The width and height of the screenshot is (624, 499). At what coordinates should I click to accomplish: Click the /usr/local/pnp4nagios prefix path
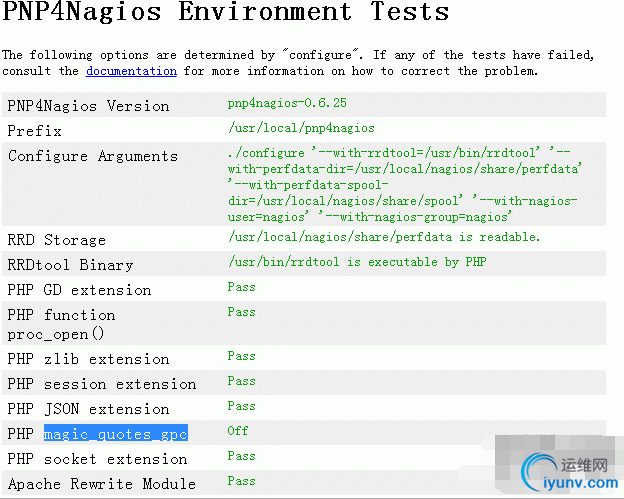click(x=301, y=128)
